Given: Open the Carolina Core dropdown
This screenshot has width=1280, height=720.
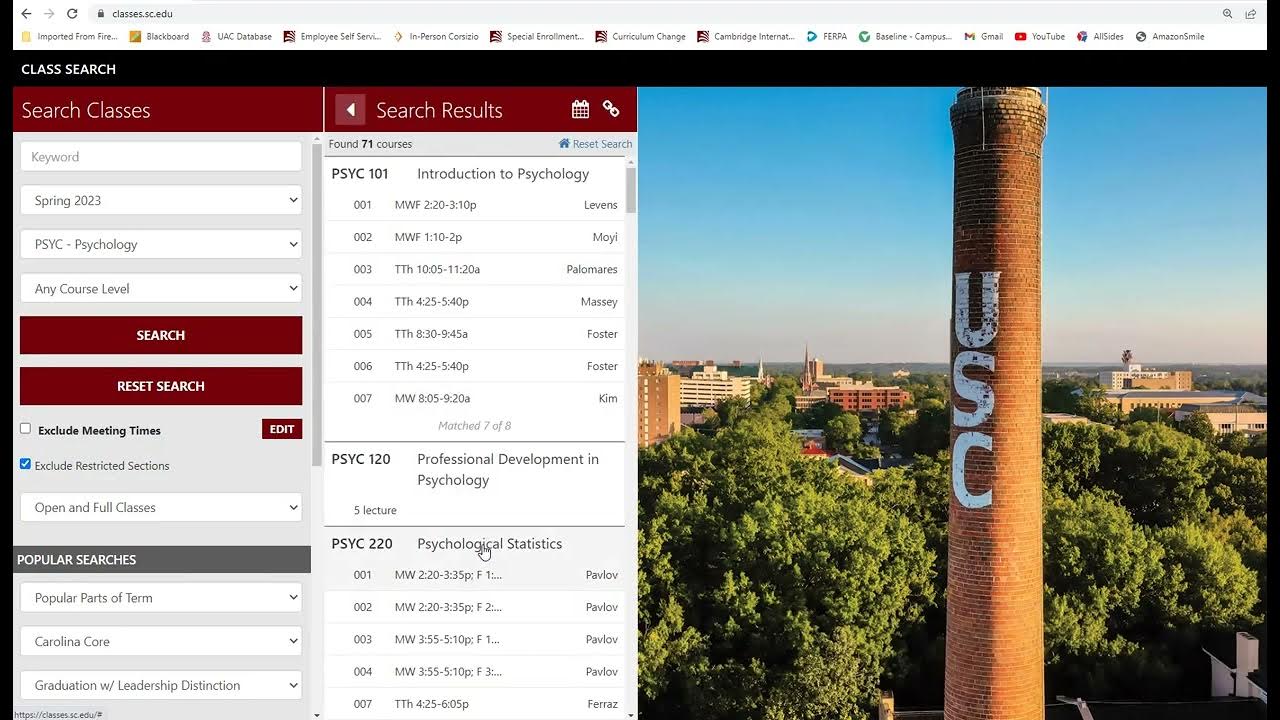Looking at the screenshot, I should (161, 641).
